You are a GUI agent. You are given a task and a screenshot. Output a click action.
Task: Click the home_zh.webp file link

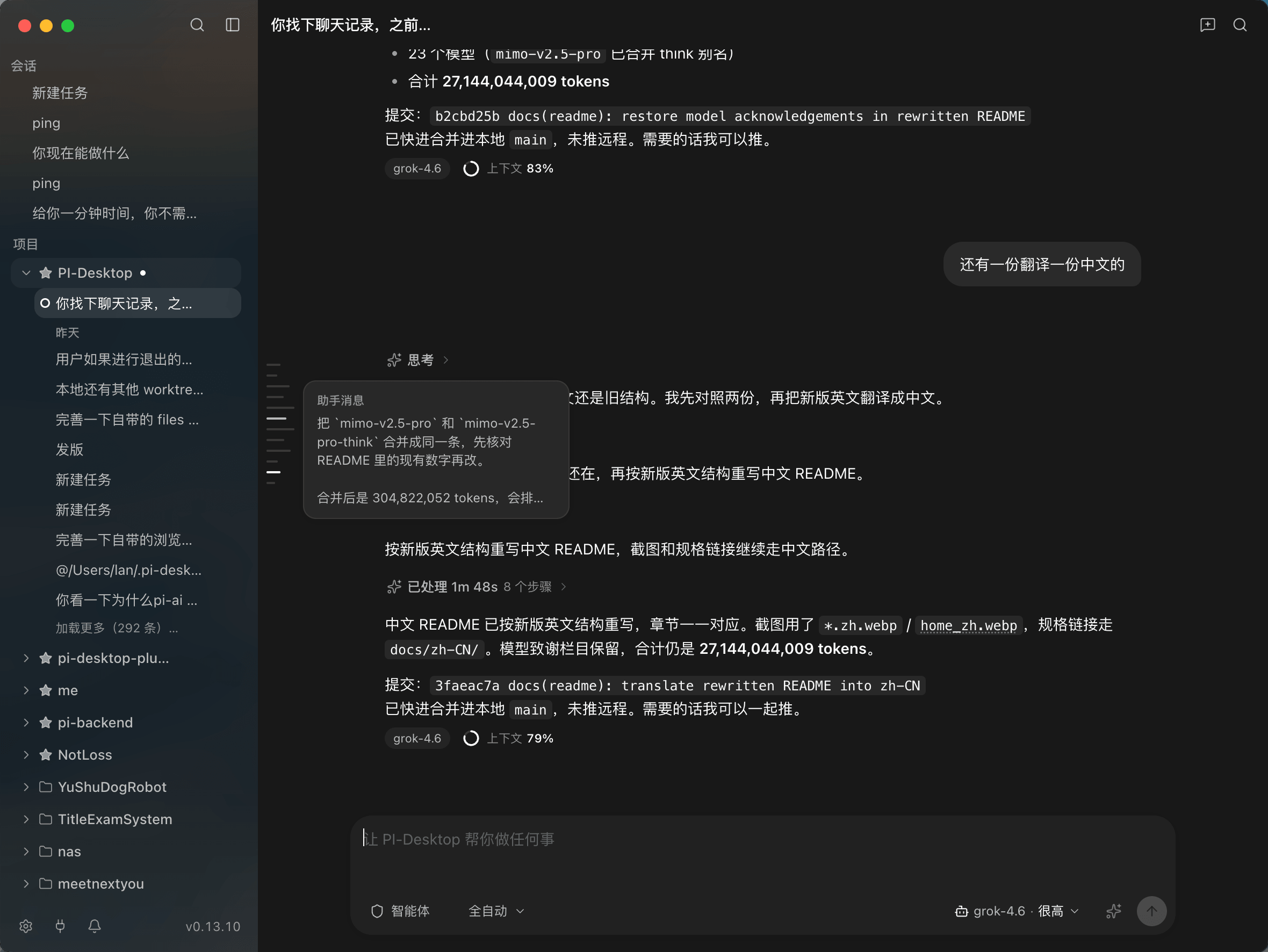click(968, 625)
